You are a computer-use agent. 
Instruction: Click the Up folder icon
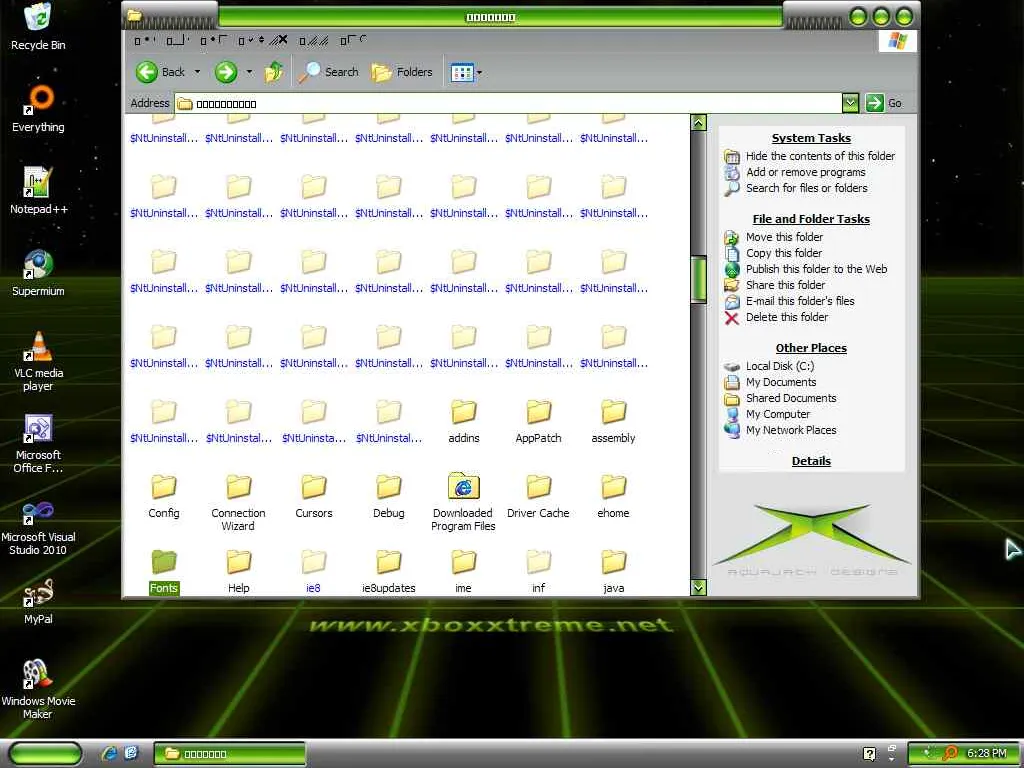(274, 72)
